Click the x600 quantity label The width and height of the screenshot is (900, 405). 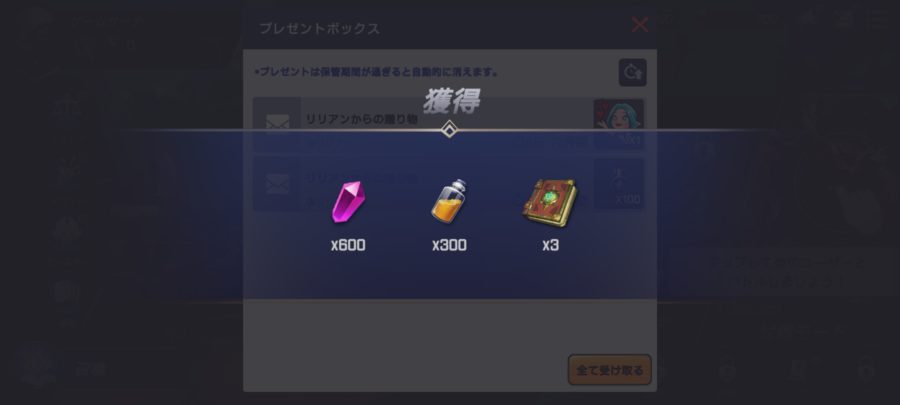348,246
